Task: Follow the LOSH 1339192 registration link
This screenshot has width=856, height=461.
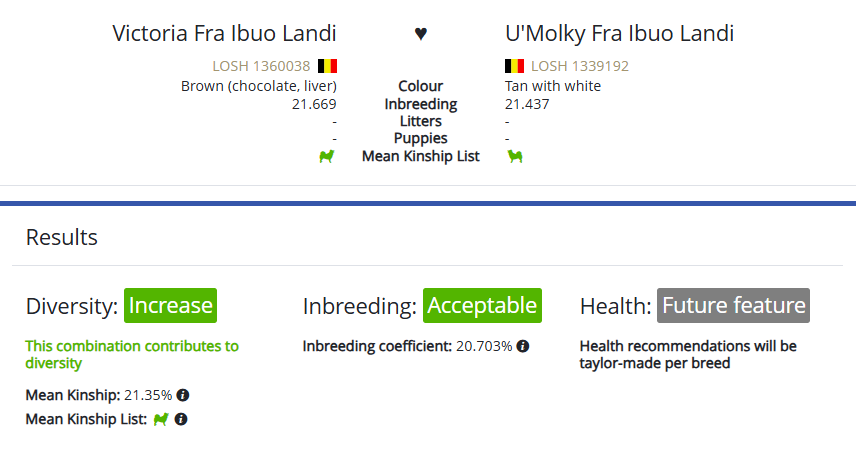Action: tap(579, 67)
